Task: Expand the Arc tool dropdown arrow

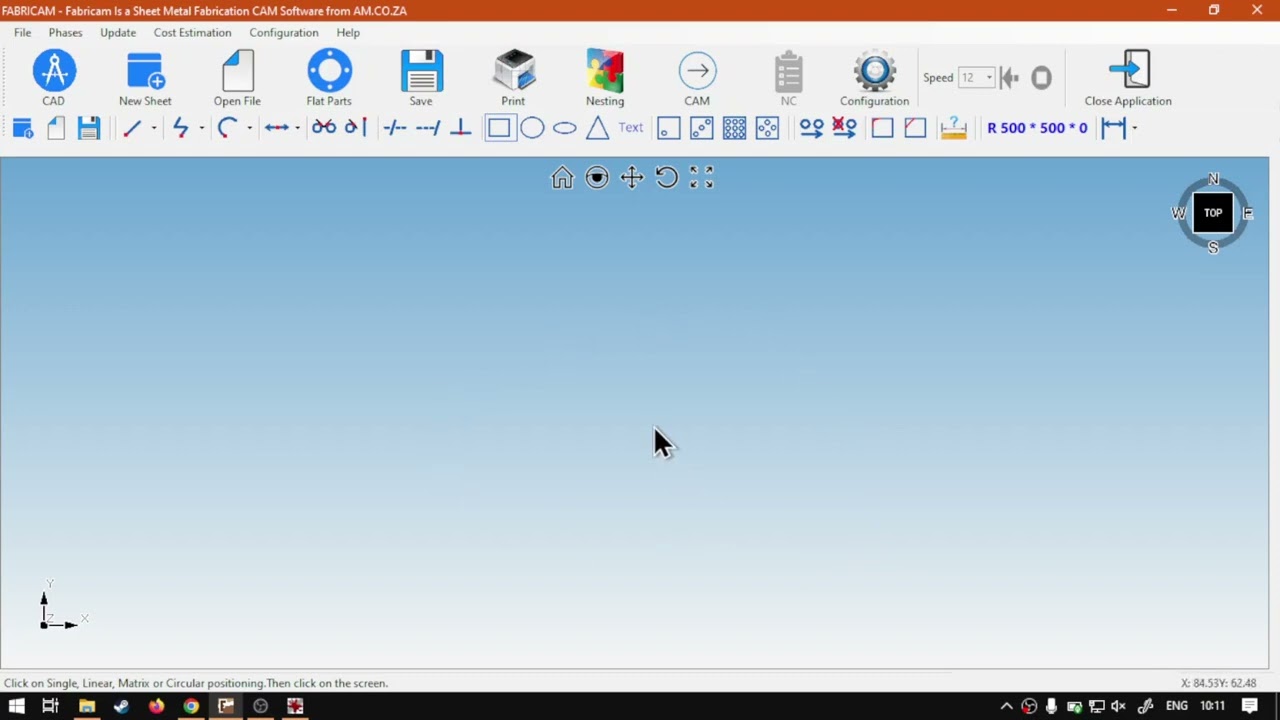Action: tap(249, 128)
